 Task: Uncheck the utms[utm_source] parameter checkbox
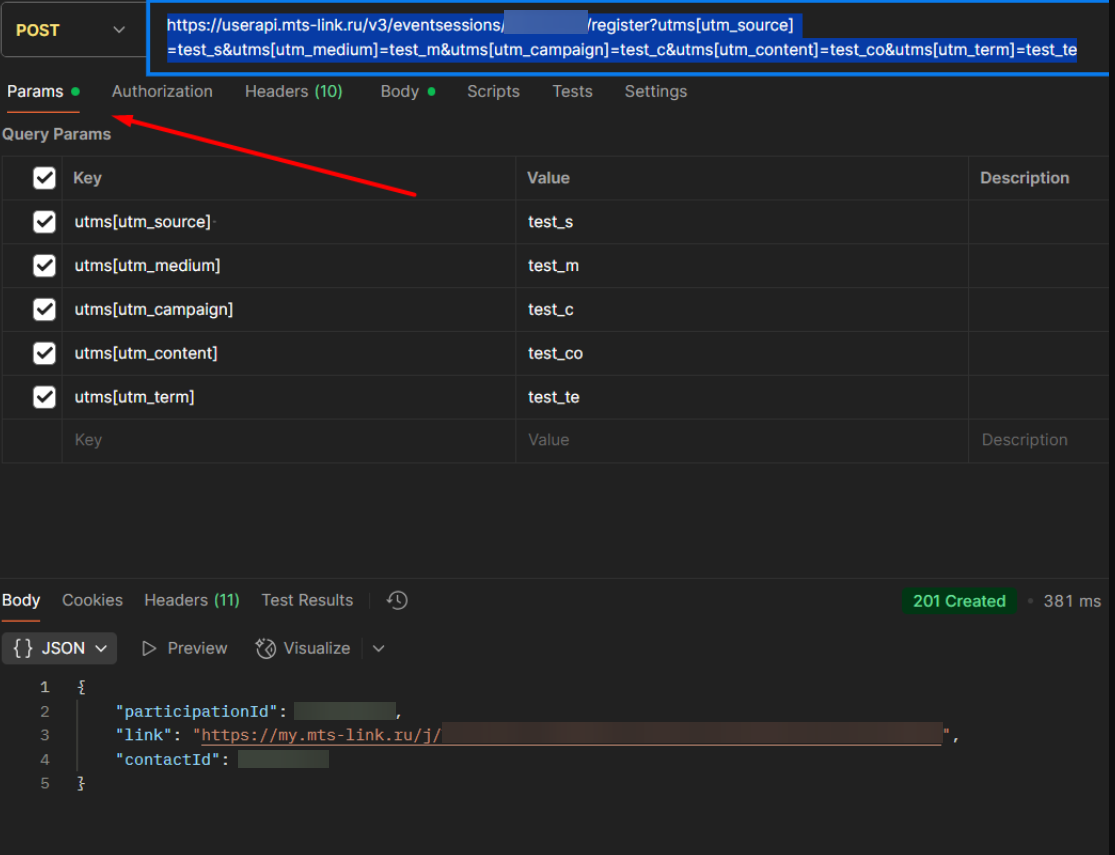[44, 222]
